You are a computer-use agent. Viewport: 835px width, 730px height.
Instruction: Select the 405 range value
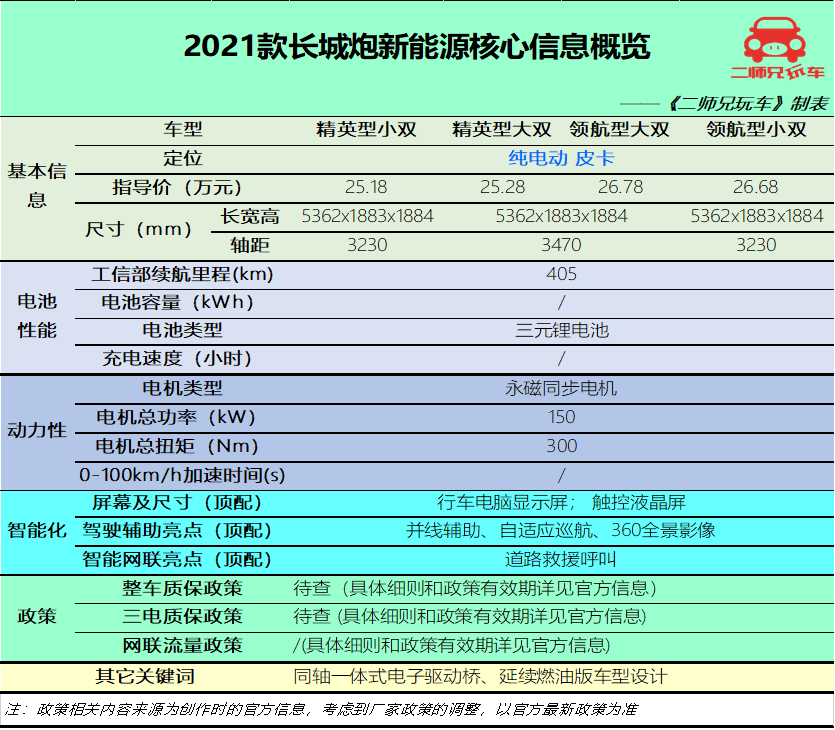point(561,274)
